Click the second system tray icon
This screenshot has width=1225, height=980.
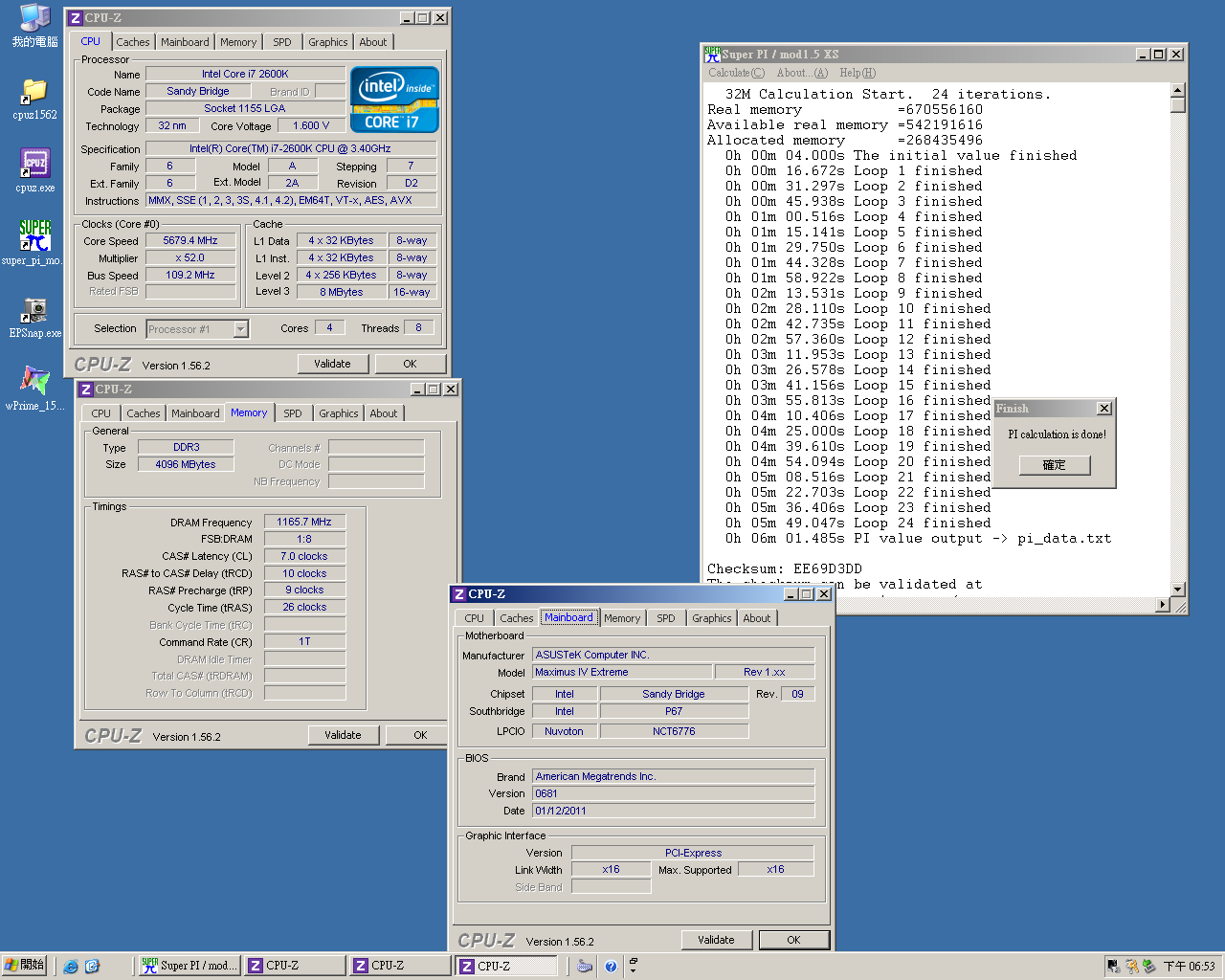pyautogui.click(x=1132, y=967)
